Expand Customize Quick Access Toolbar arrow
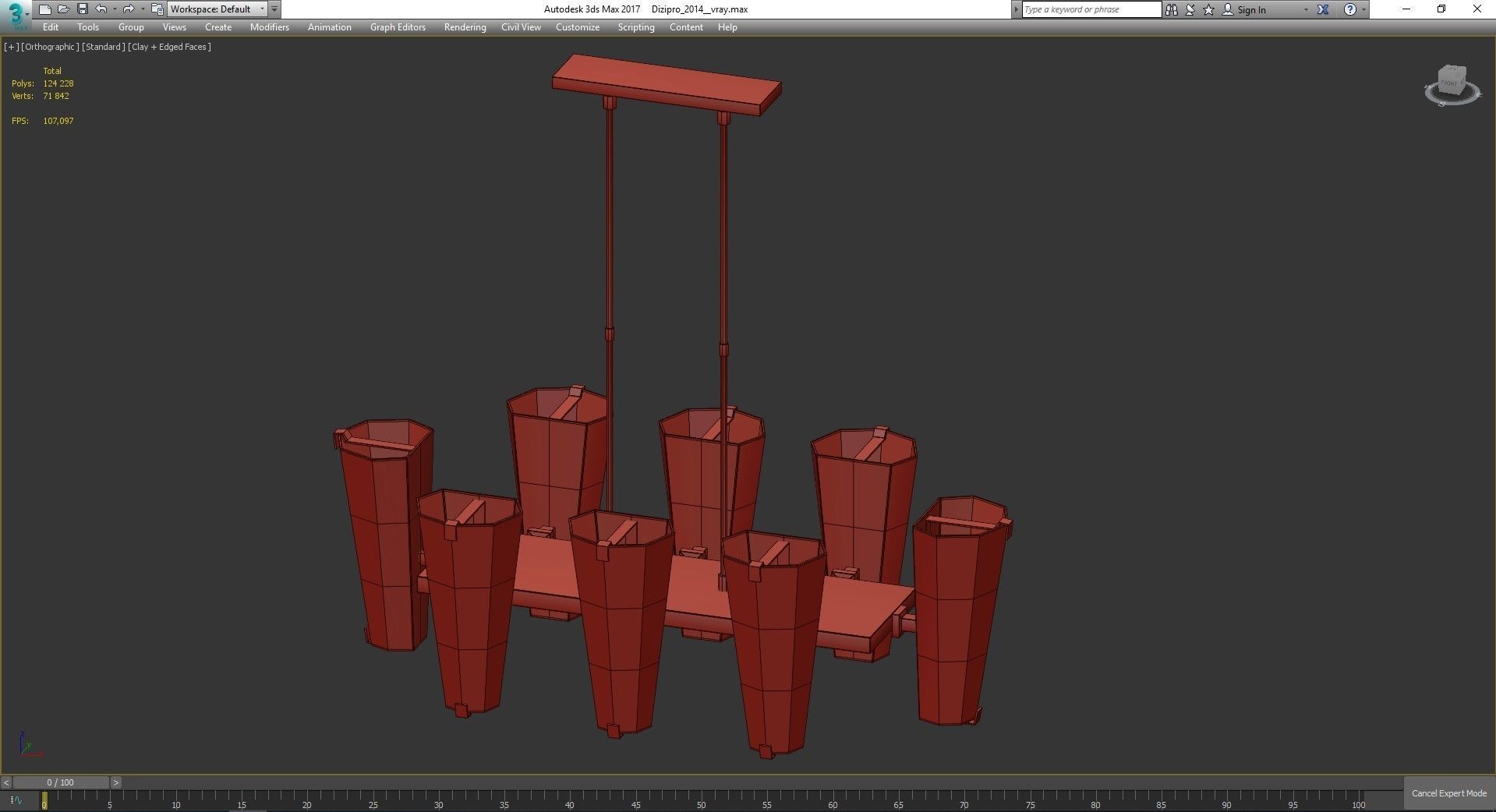 pos(274,9)
